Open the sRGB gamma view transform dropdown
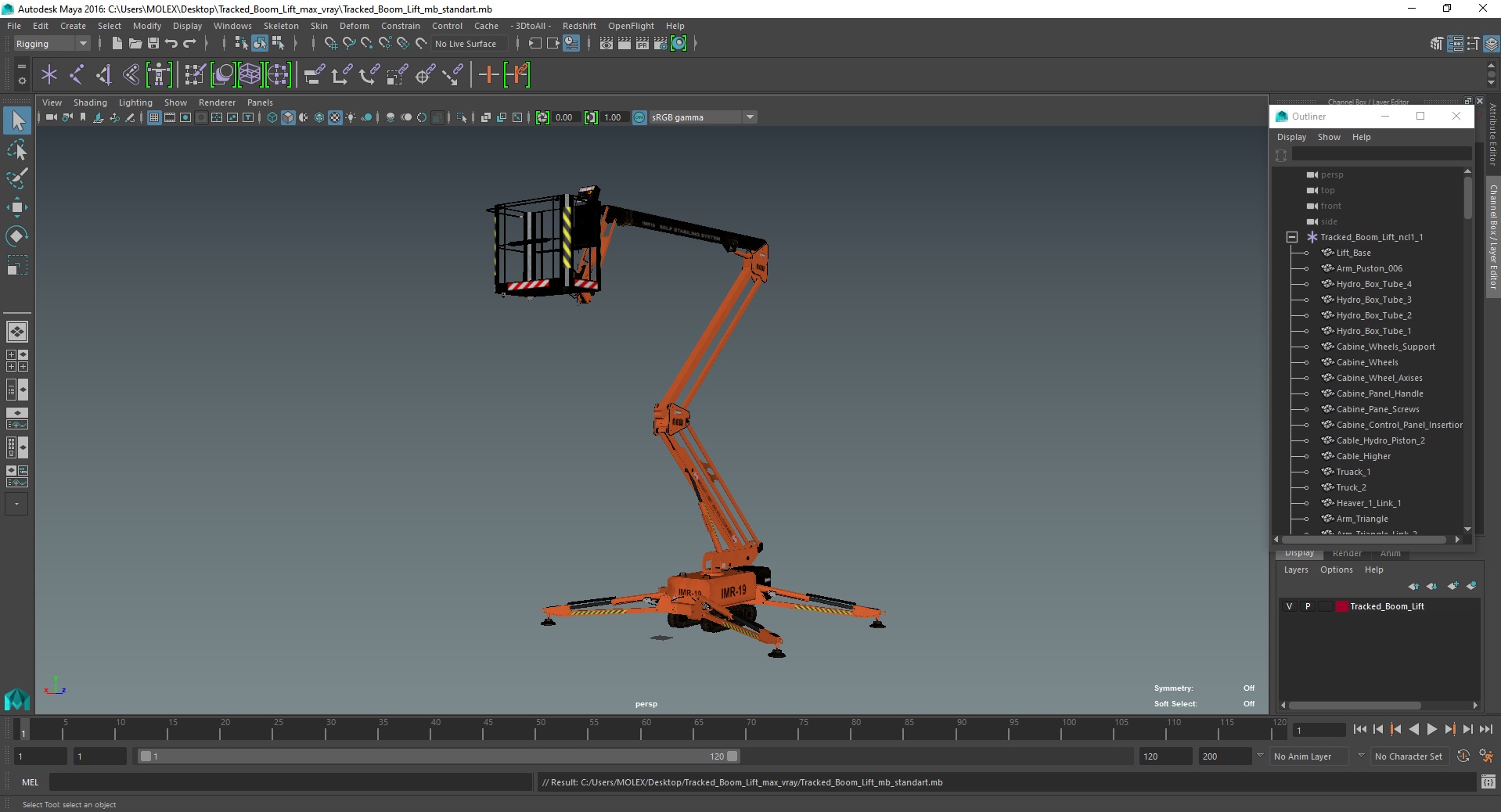The height and width of the screenshot is (812, 1501). click(703, 117)
